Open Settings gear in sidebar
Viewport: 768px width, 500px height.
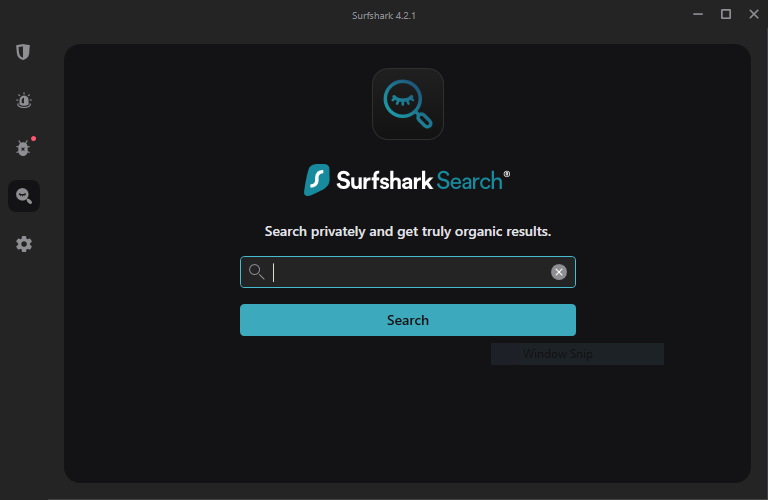pos(24,244)
